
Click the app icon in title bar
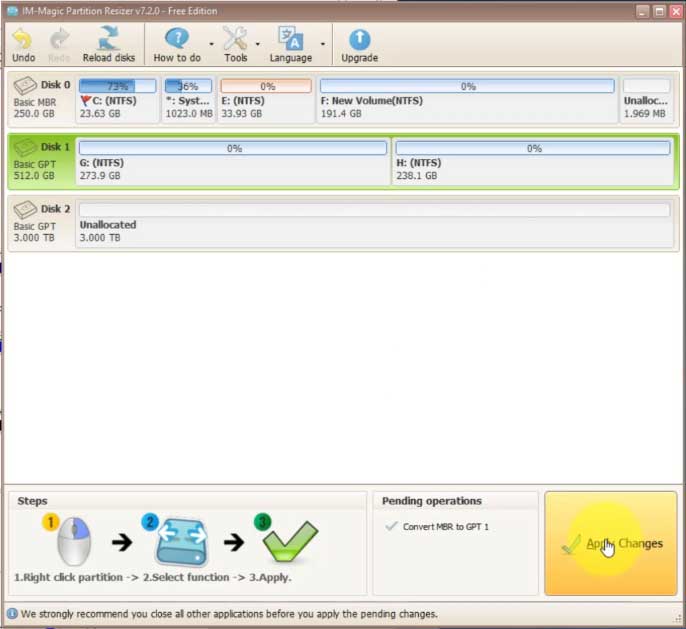pos(13,11)
